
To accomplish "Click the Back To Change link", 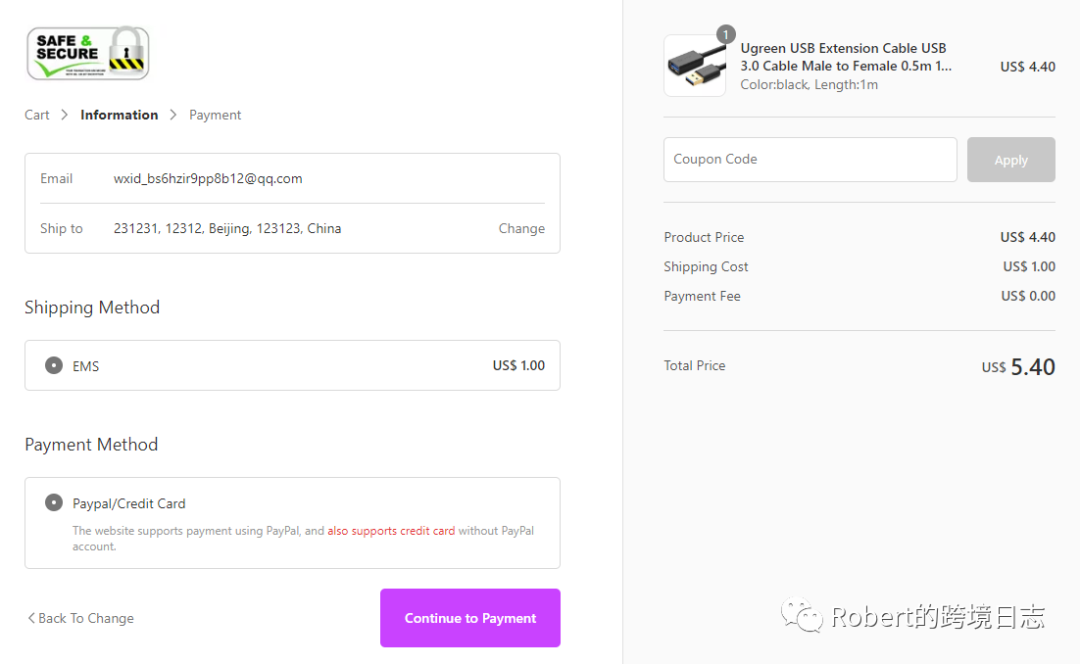I will tap(86, 618).
